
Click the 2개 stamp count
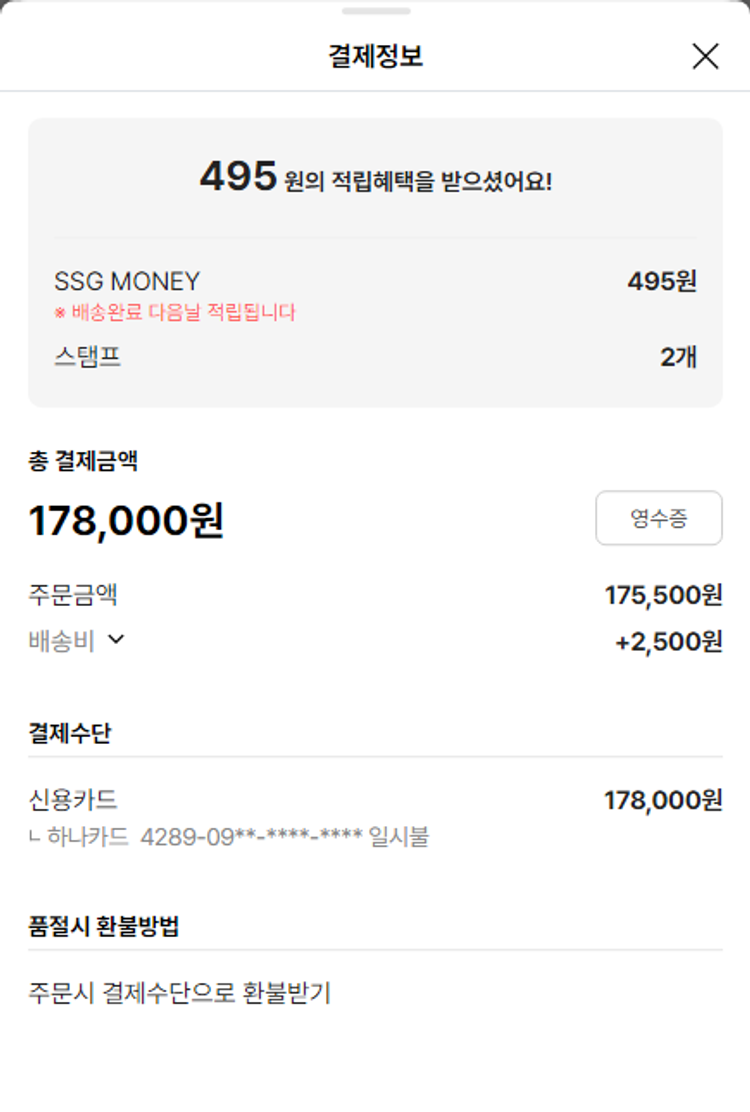(x=677, y=357)
